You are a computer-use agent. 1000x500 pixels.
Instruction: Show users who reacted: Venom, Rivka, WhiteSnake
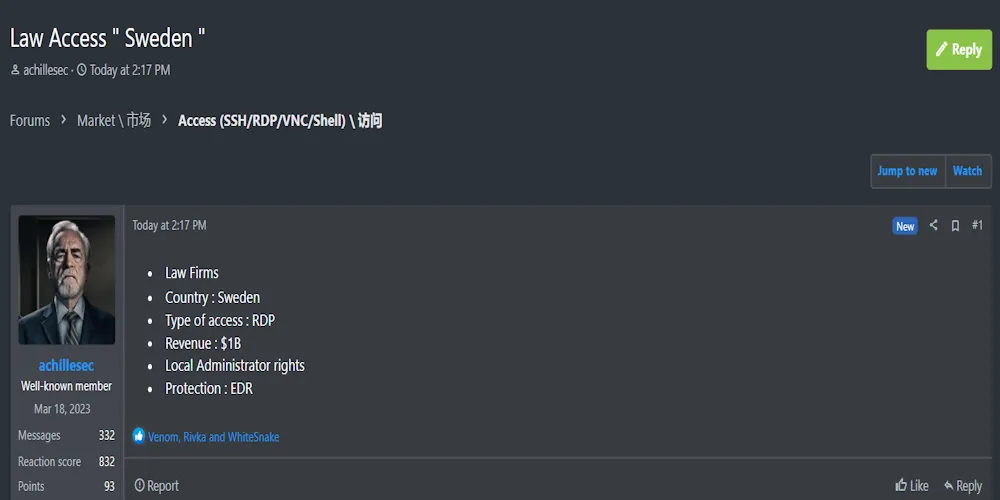[x=213, y=437]
